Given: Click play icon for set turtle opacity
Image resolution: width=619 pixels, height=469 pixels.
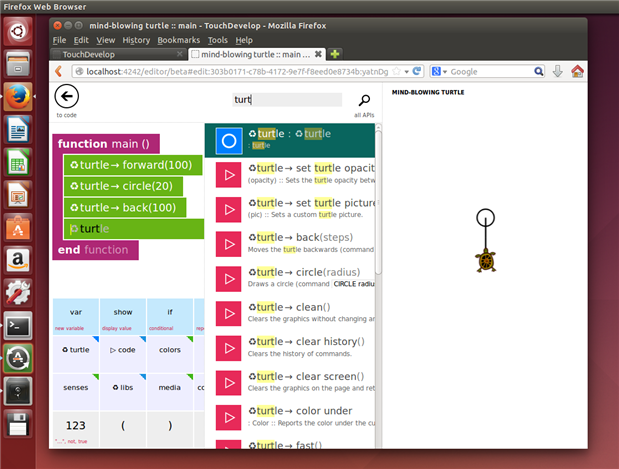Looking at the screenshot, I should 228,175.
